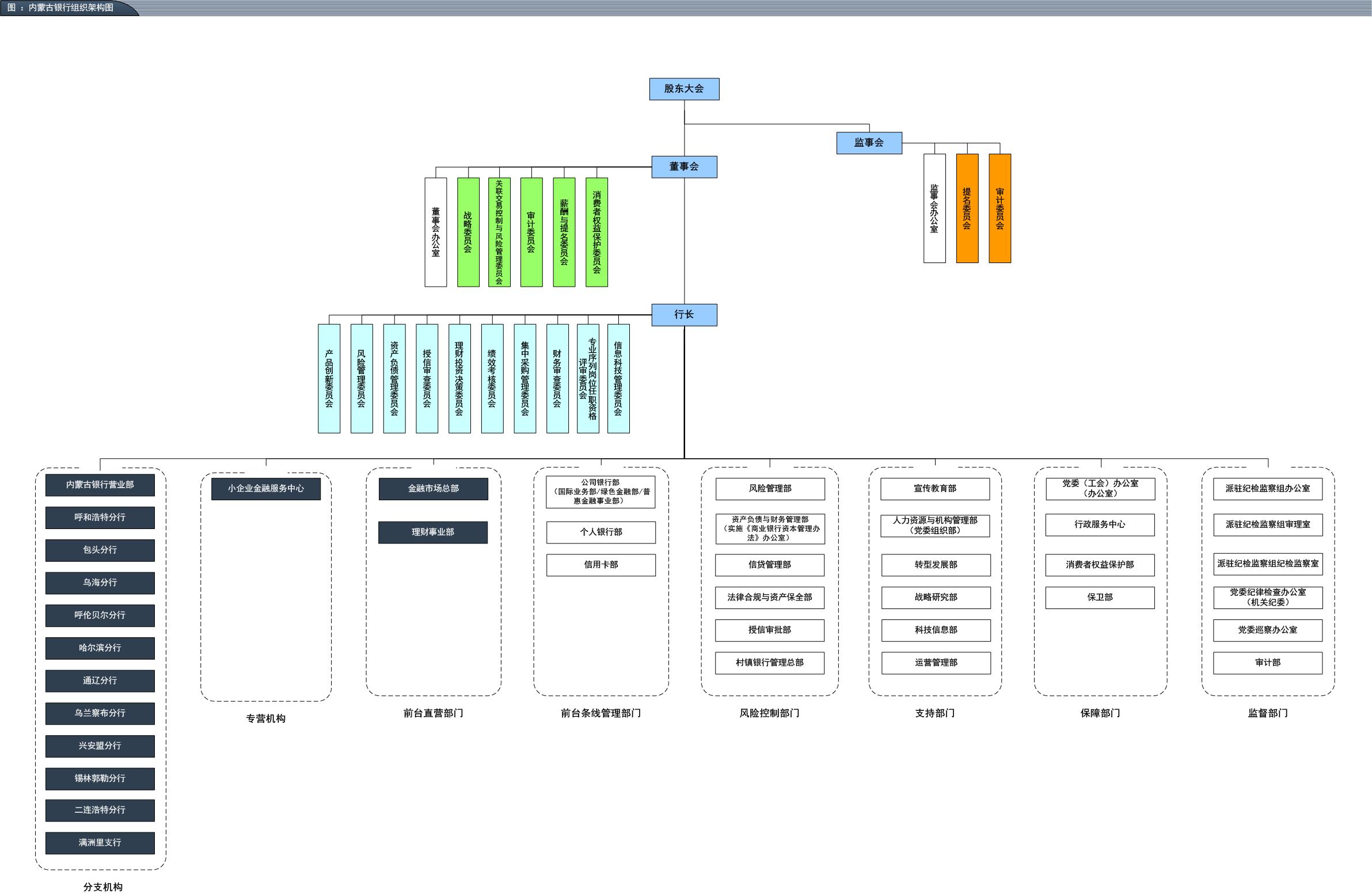
Task: Click the 行长 box
Action: point(684,315)
